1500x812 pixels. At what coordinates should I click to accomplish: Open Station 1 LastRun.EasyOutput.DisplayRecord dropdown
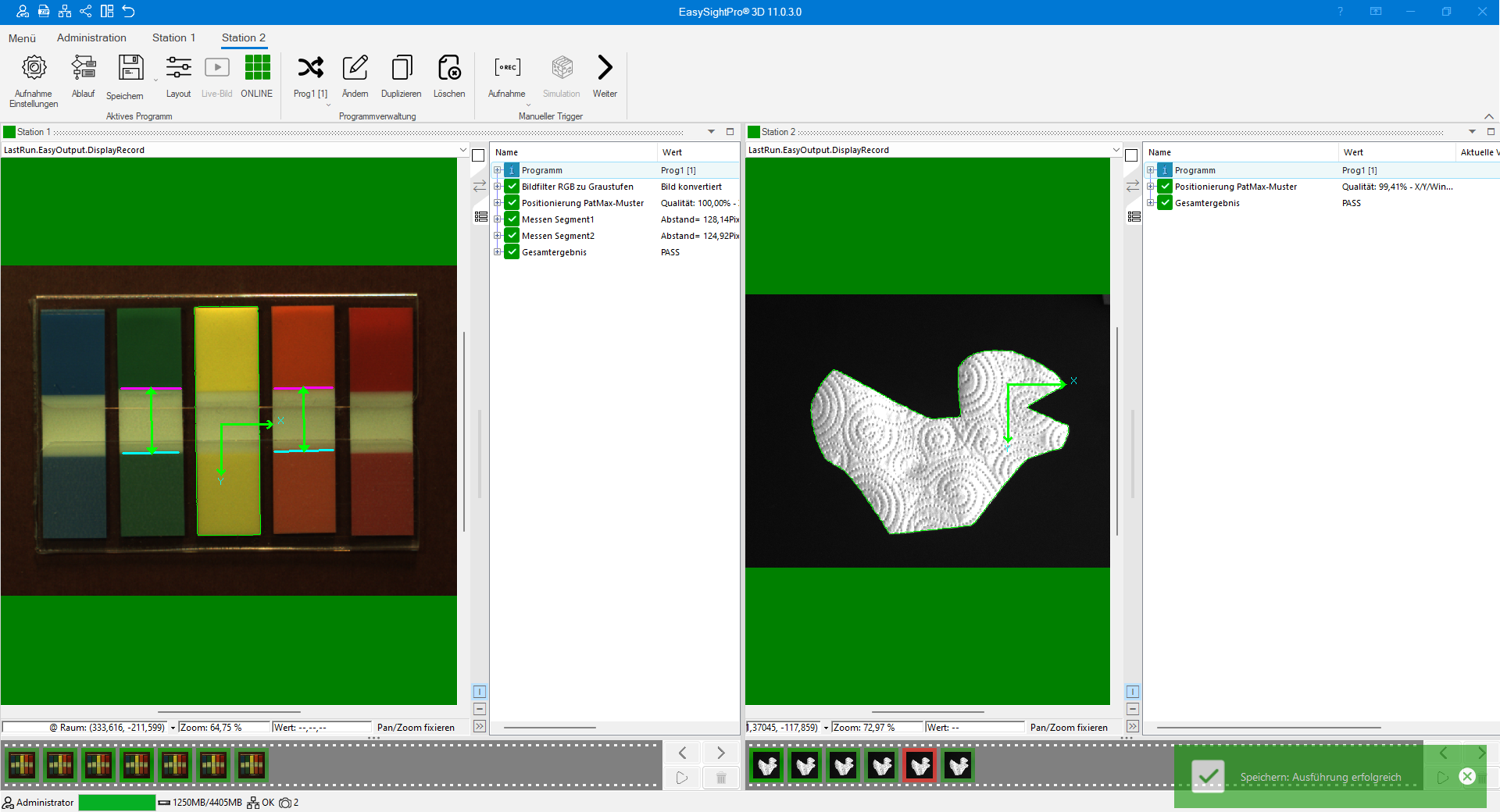tap(462, 150)
